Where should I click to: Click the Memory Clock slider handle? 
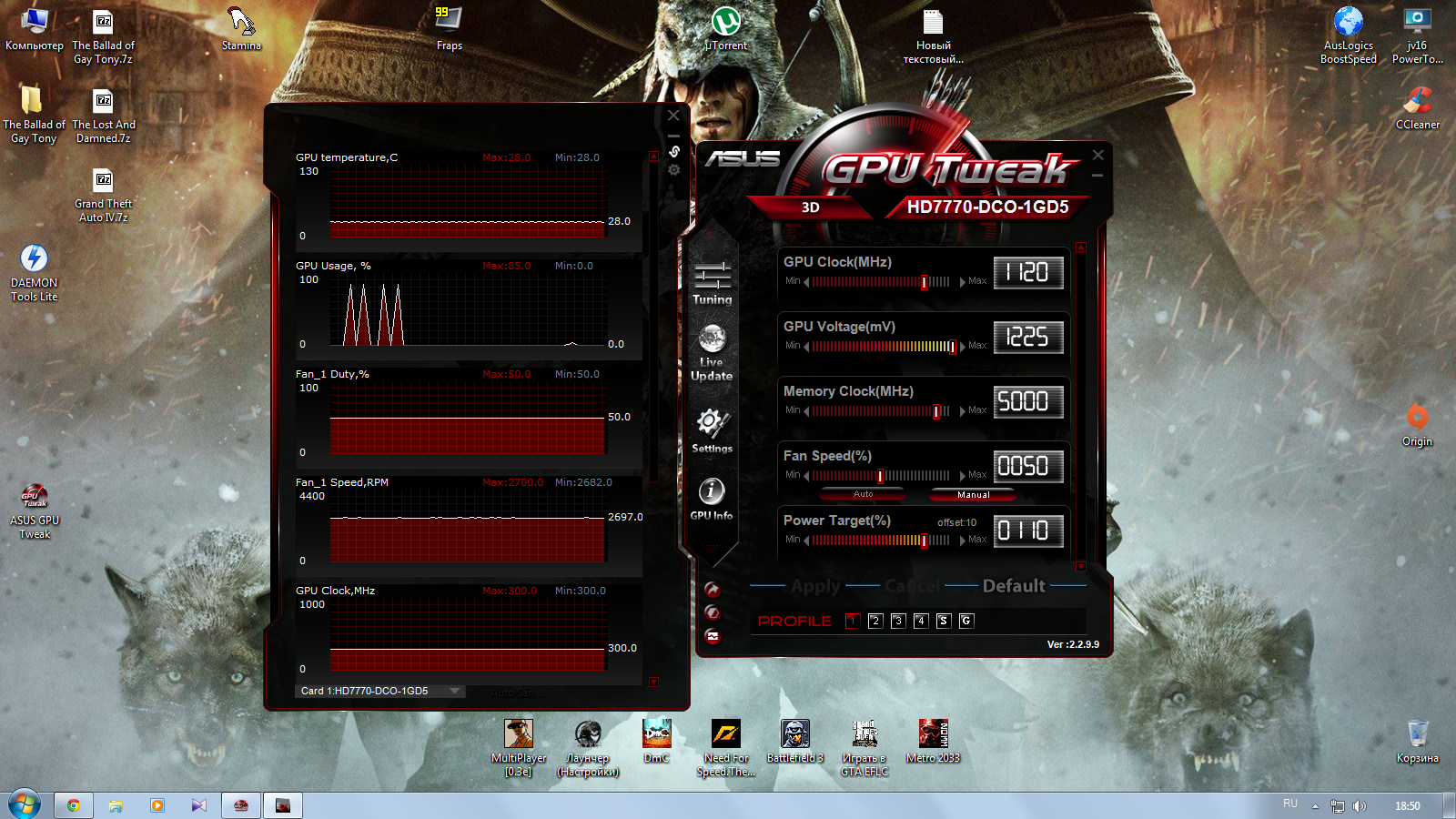pos(935,411)
